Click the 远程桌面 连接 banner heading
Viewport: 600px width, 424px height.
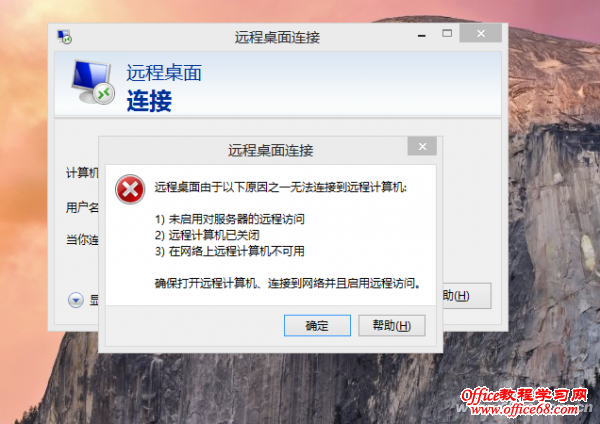pyautogui.click(x=164, y=88)
